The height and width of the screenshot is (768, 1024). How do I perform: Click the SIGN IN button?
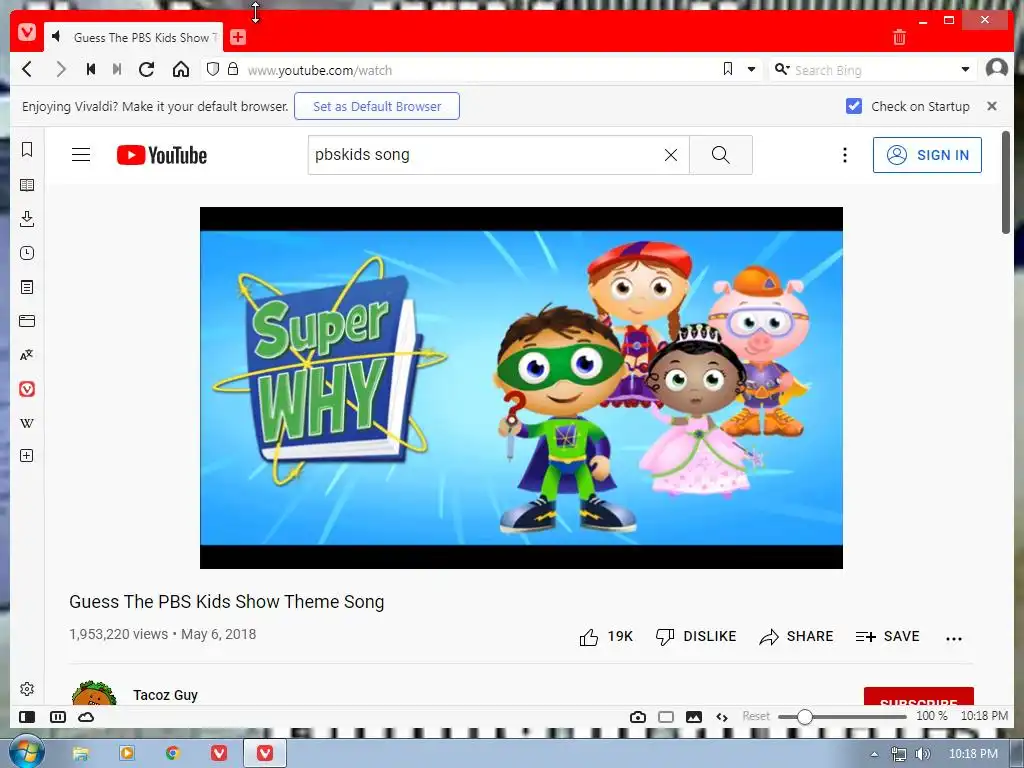coord(927,155)
